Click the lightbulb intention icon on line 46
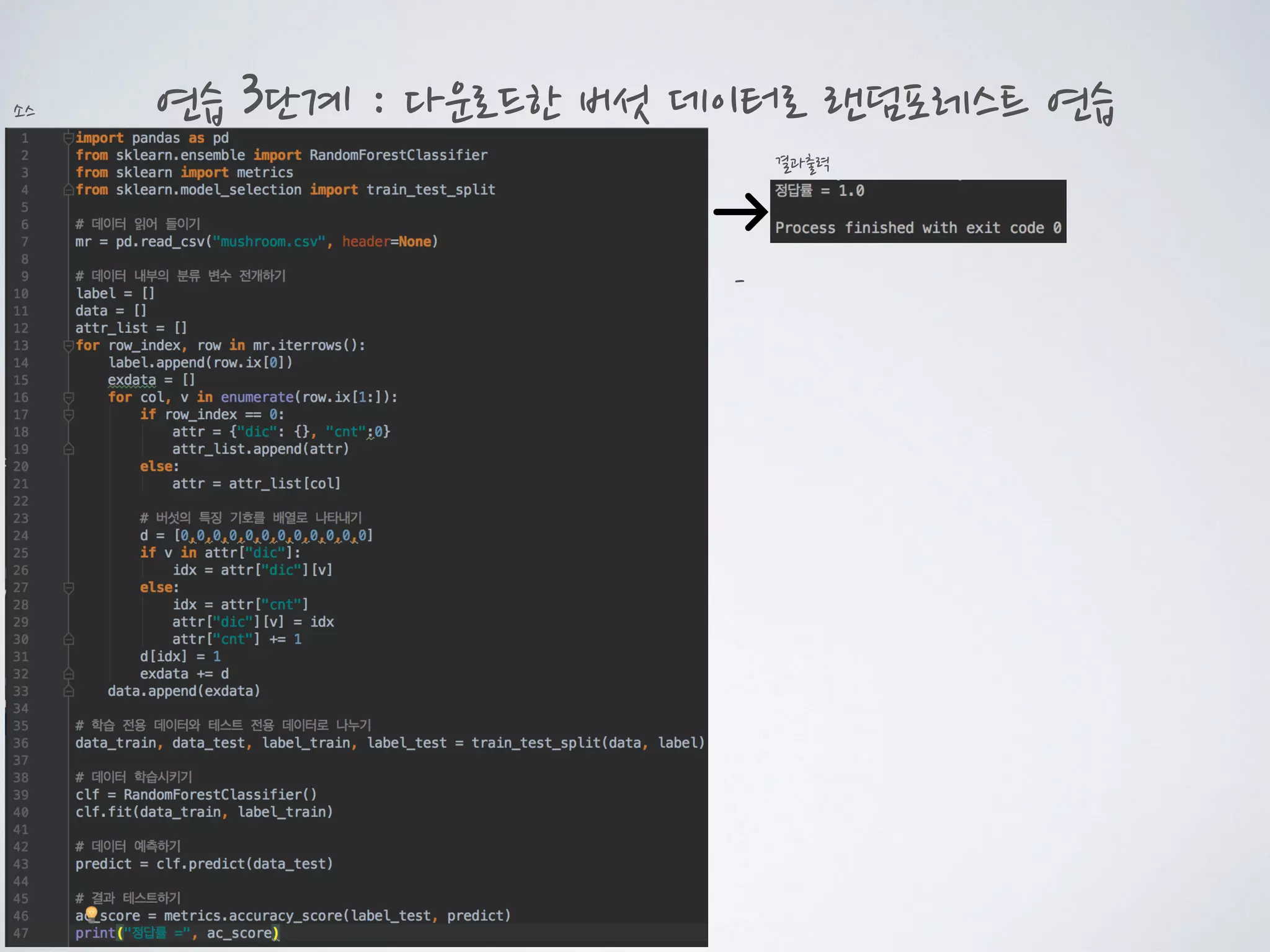The height and width of the screenshot is (952, 1270). click(x=91, y=912)
